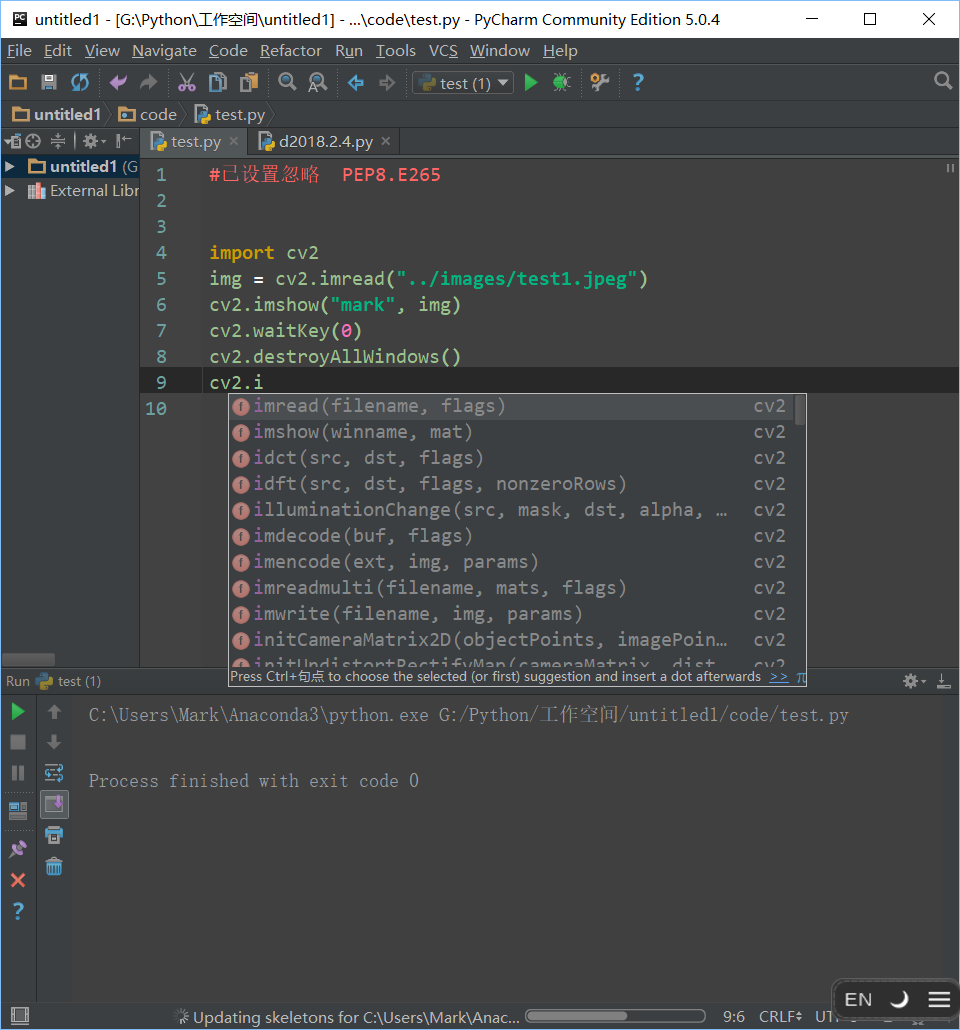Select imwrite(filename, img, params) suggestion
The width and height of the screenshot is (960, 1030).
click(512, 614)
